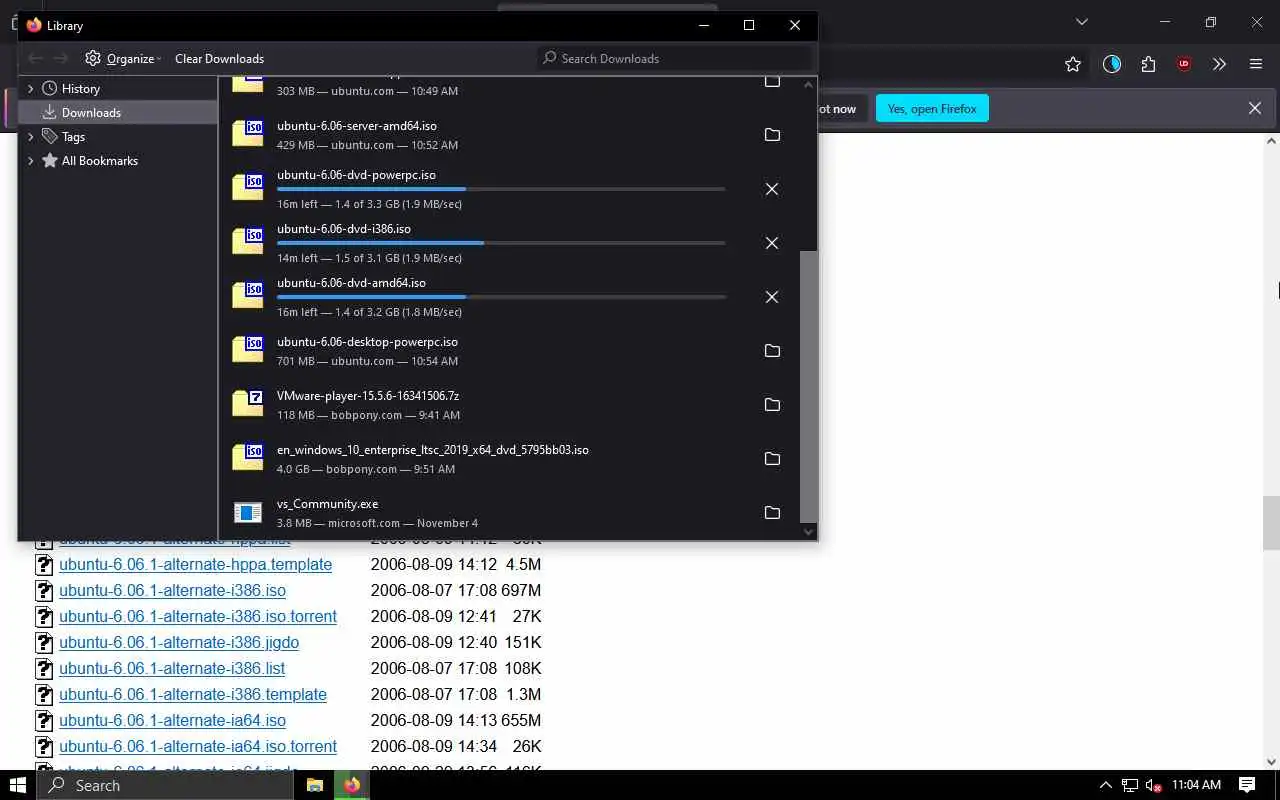Screen dimensions: 1280x800
Task: Click the ubuntu-6.06-desktop-powerpc.iso file icon
Action: click(x=247, y=349)
